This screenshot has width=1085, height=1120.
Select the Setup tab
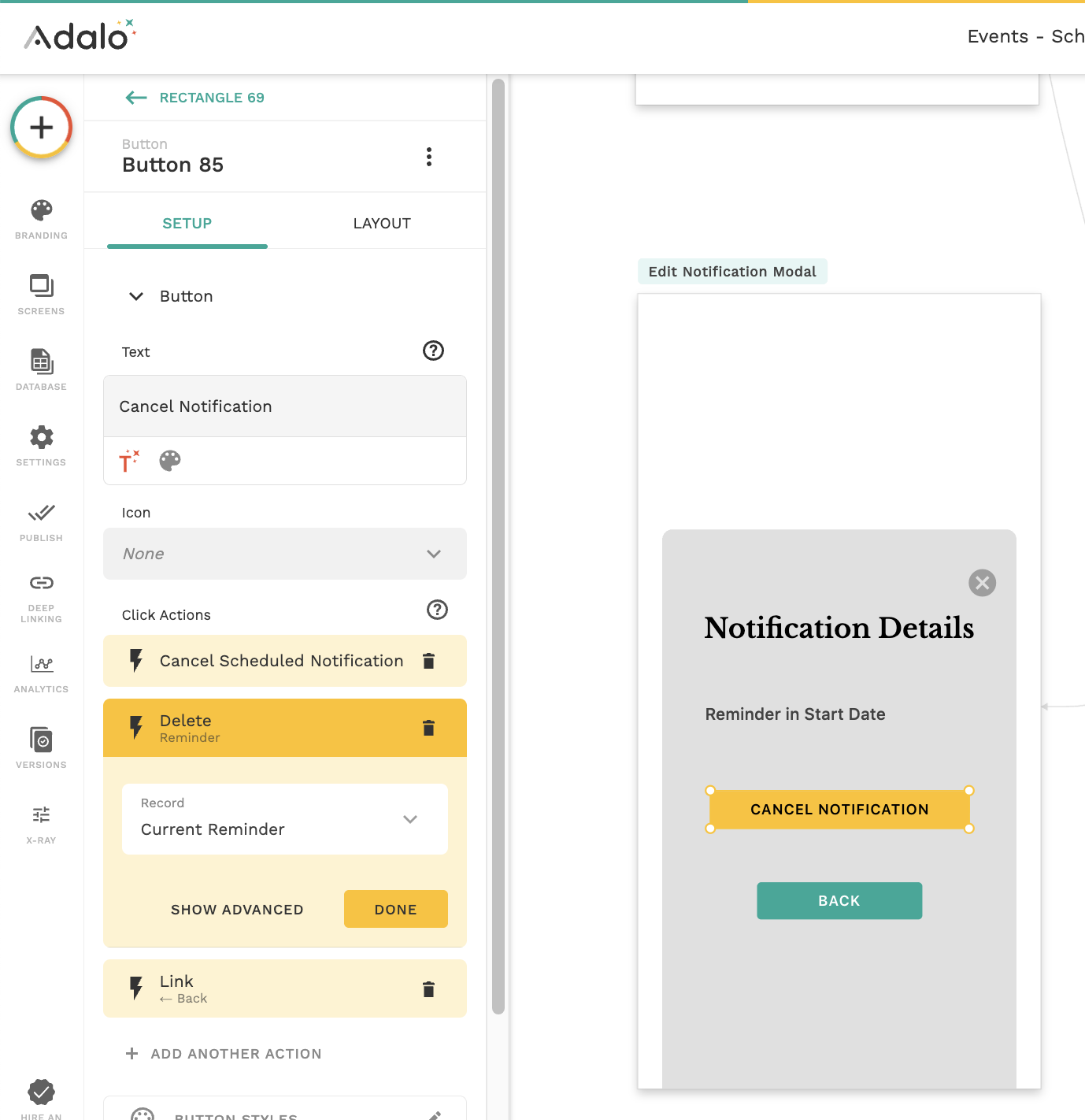[x=187, y=224]
